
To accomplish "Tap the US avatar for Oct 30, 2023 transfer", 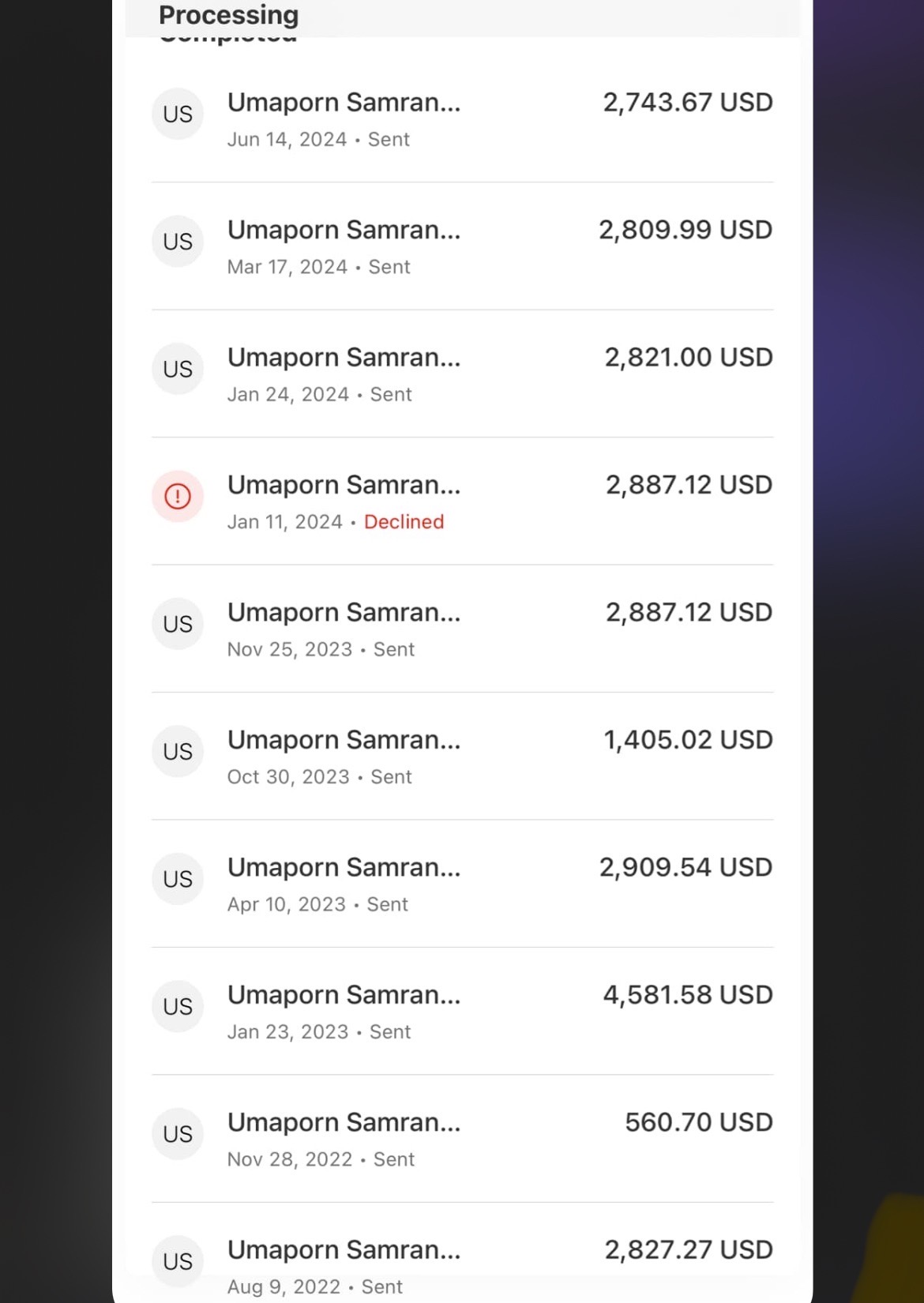I will pos(178,751).
